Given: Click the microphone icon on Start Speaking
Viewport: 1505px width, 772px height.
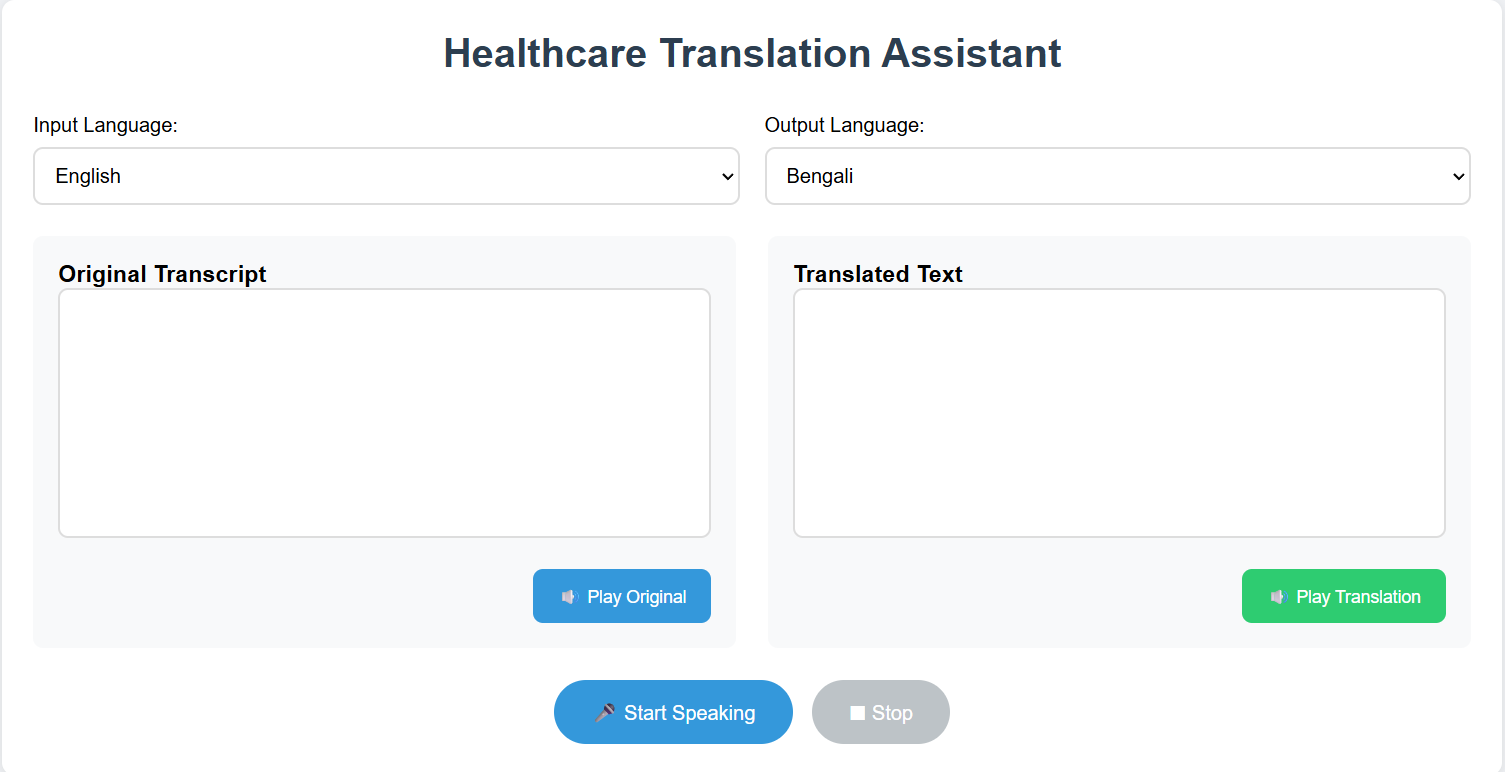Looking at the screenshot, I should 603,712.
